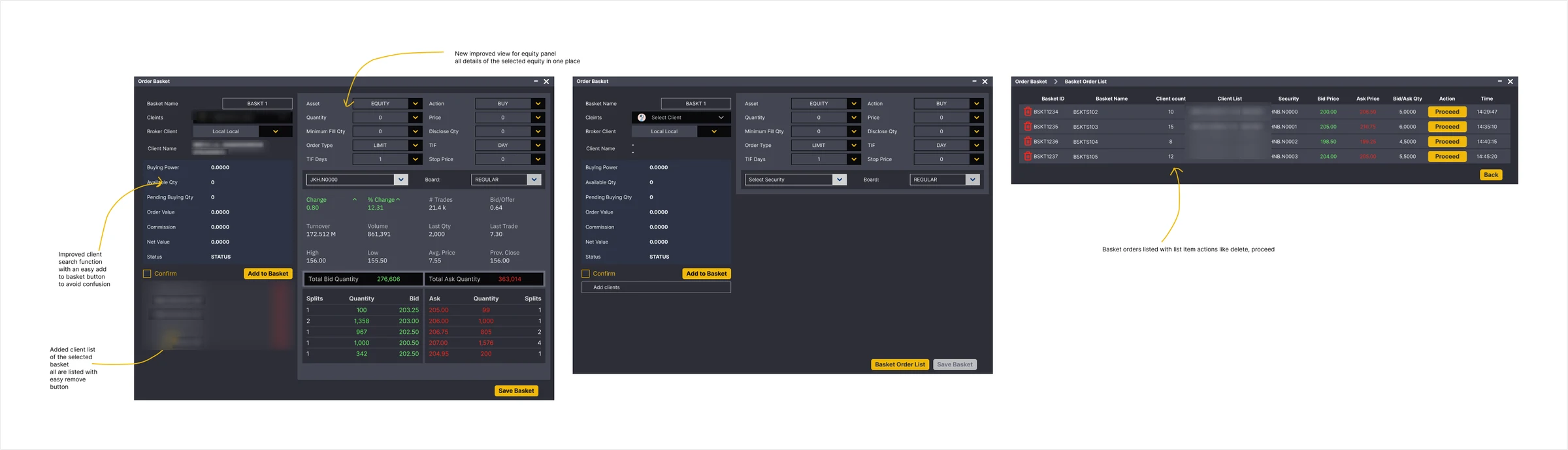The image size is (1568, 450).
Task: Expand the Action BUY dropdown in the JKH.N0000 window
Action: point(537,104)
